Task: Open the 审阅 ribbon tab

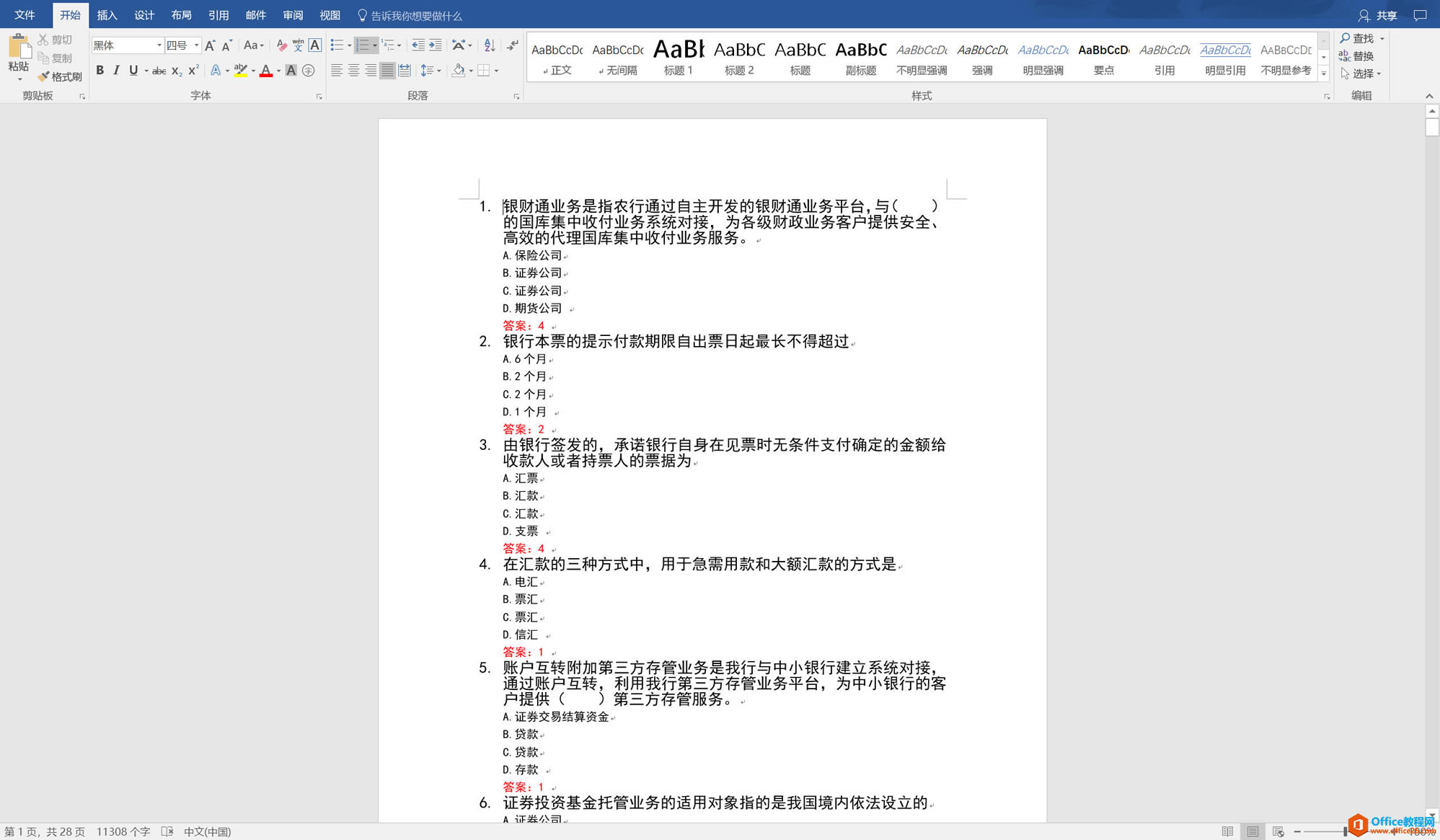Action: [x=292, y=14]
